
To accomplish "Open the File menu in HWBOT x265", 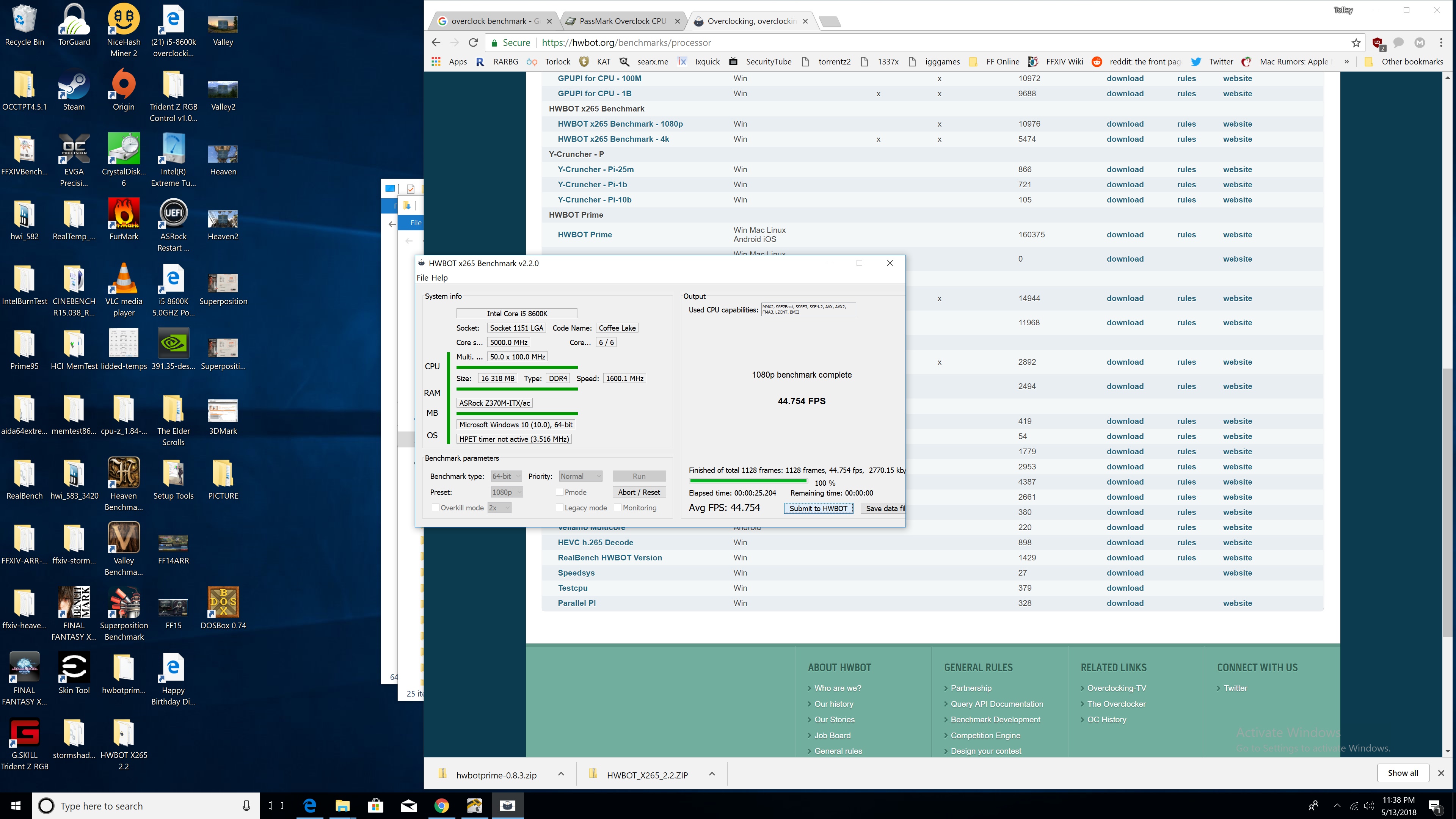I will point(422,278).
